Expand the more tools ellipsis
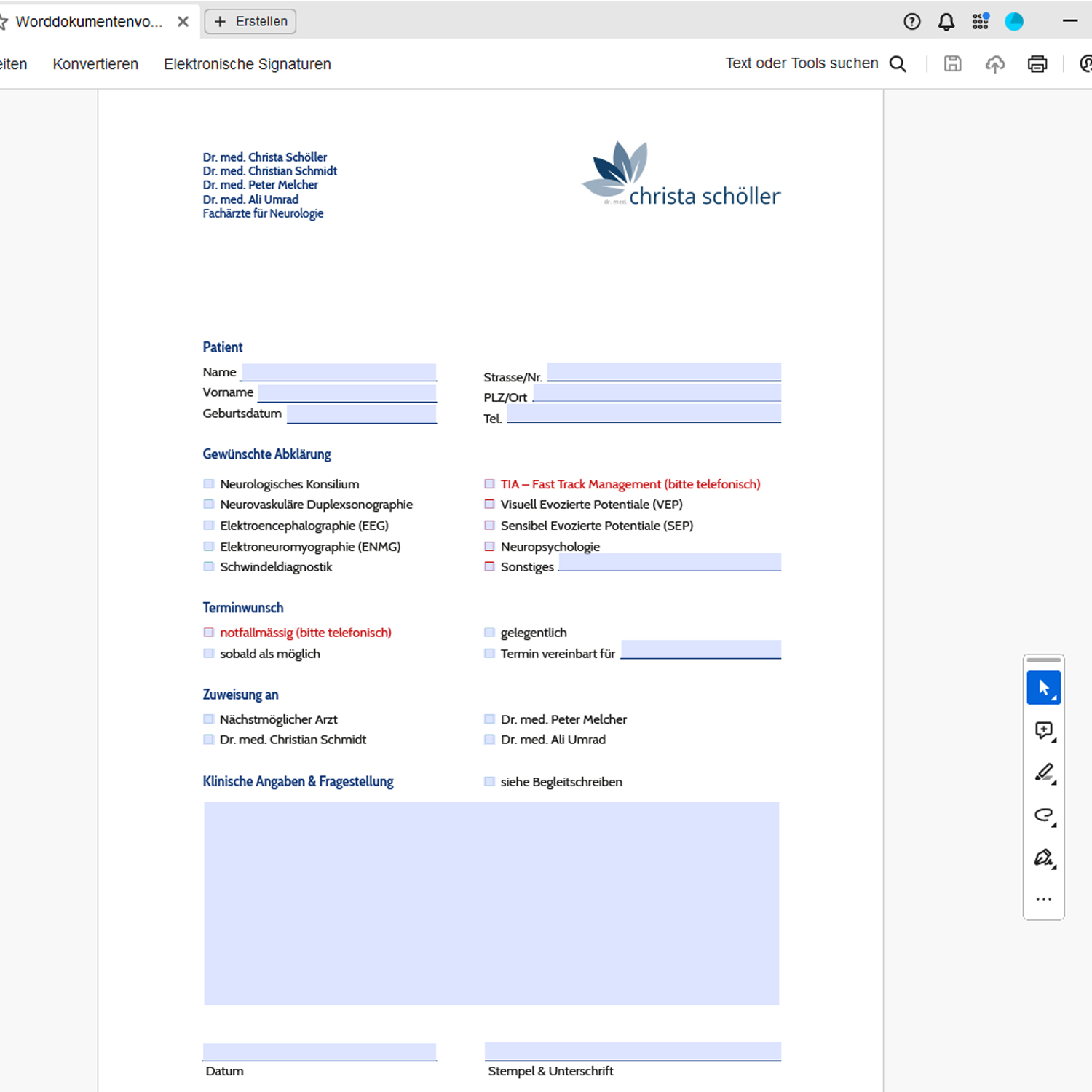 (1043, 899)
